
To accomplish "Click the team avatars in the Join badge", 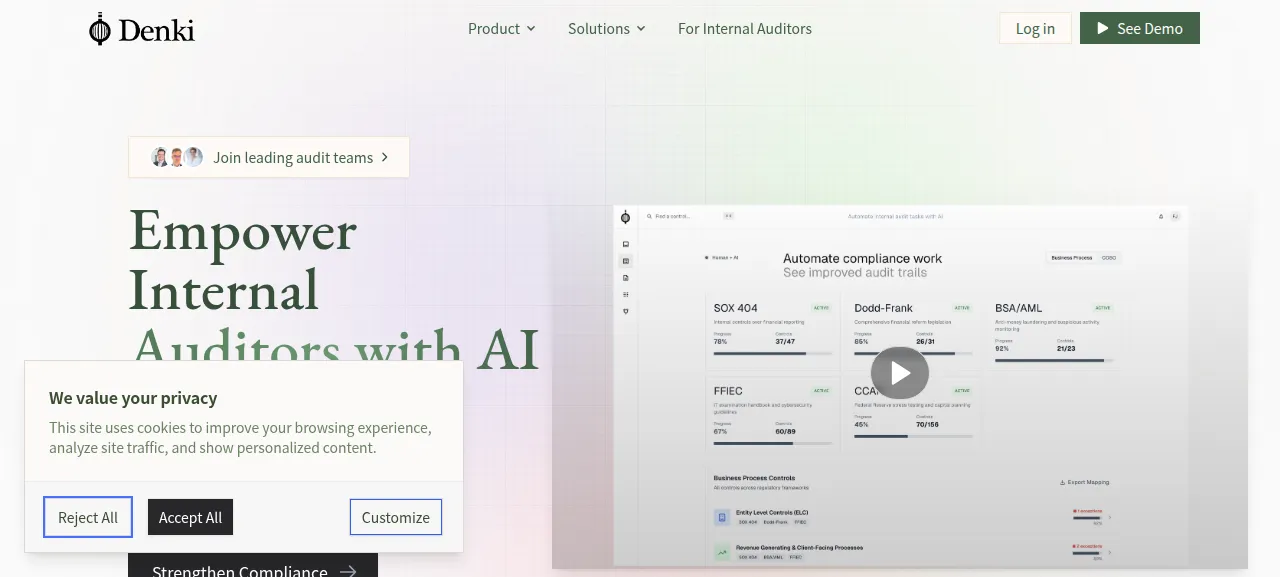I will 177,157.
